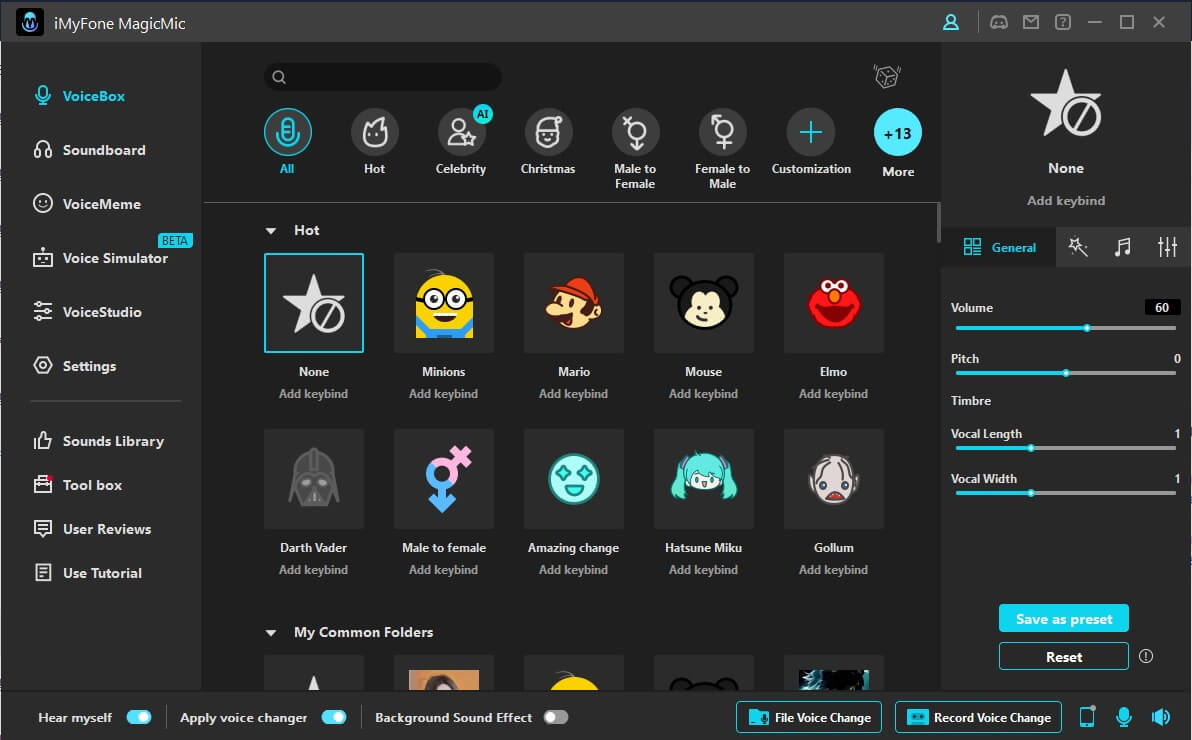Click Save as preset button

pyautogui.click(x=1064, y=618)
